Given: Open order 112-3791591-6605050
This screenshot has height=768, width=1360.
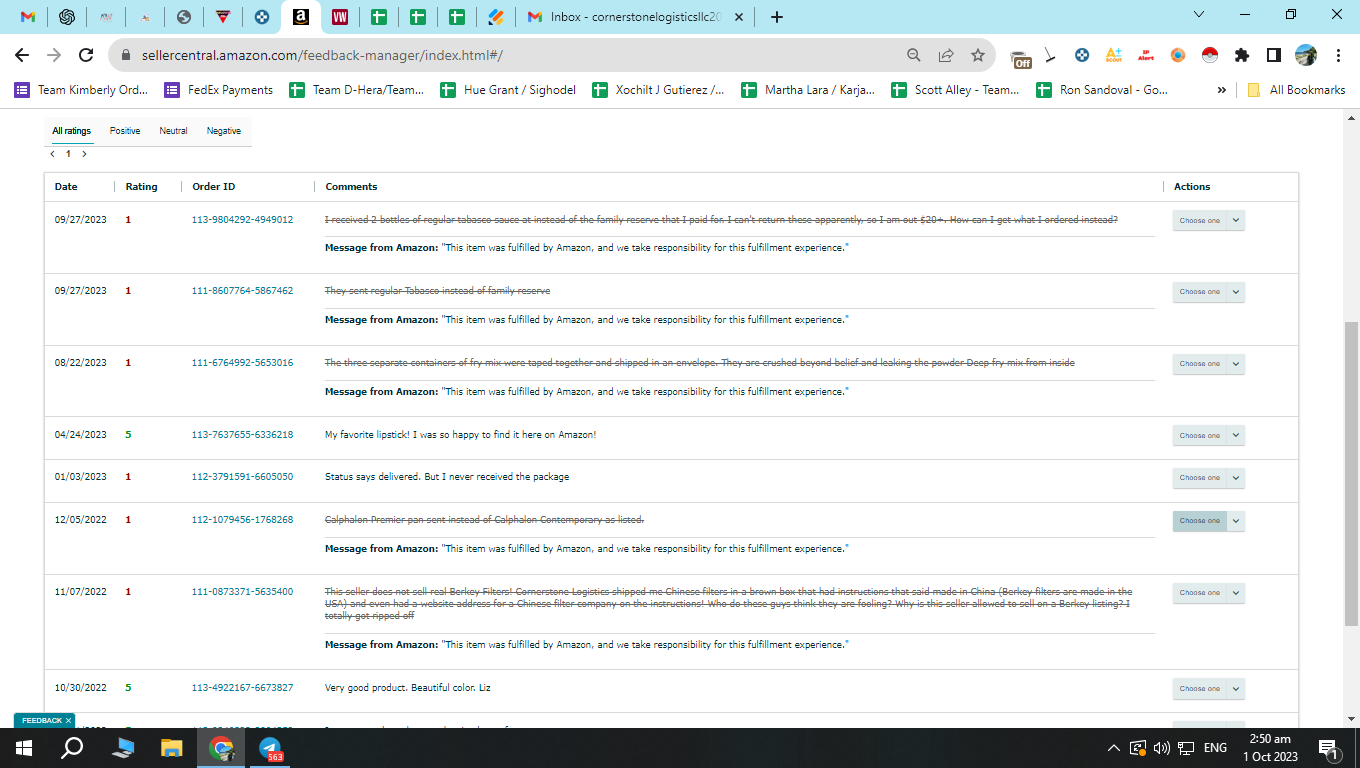Looking at the screenshot, I should click(x=243, y=477).
